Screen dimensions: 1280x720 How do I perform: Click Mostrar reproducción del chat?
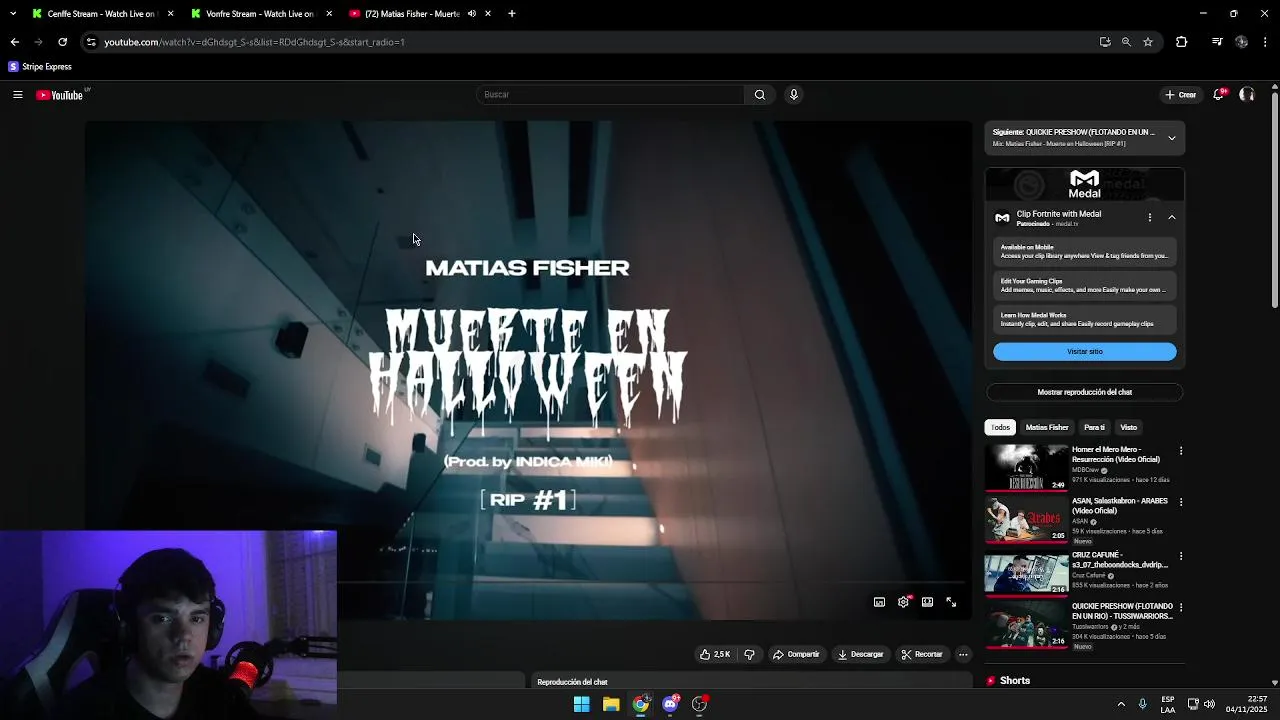1085,392
